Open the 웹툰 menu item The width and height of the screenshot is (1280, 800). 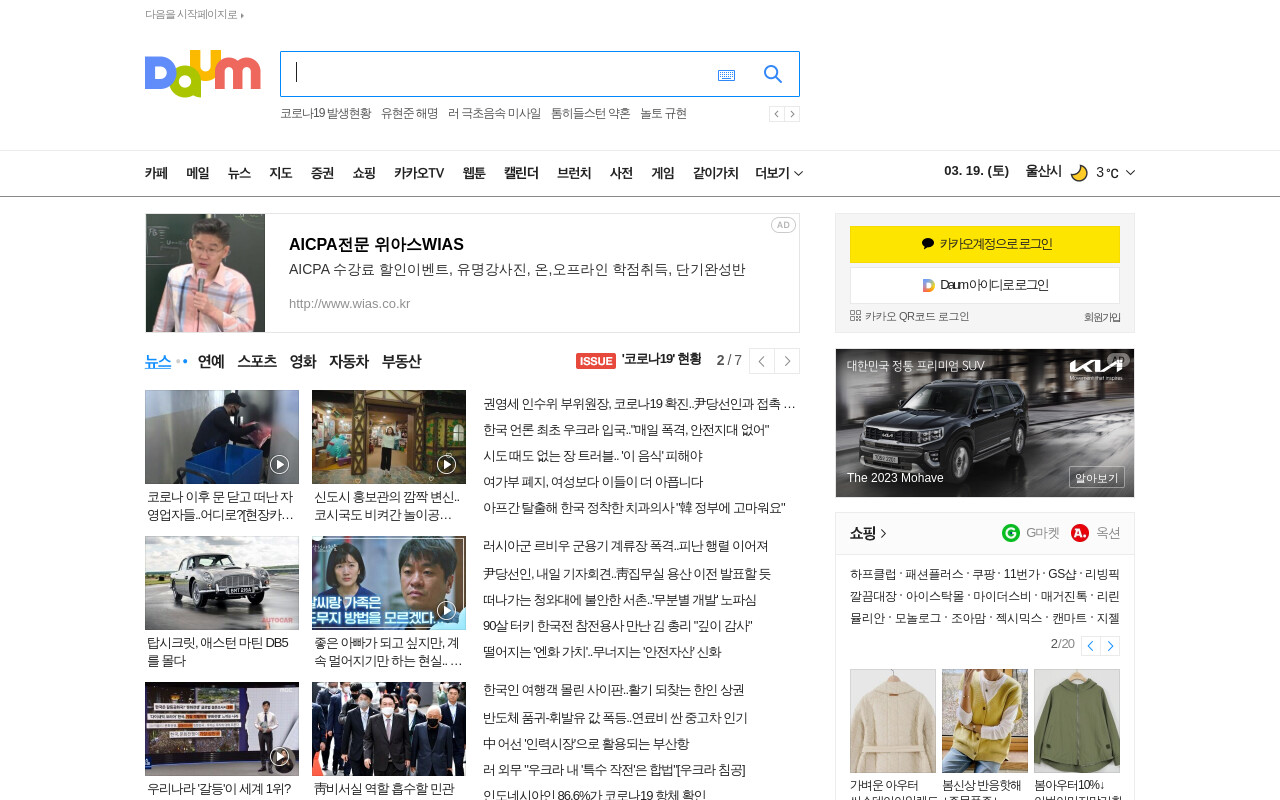pyautogui.click(x=474, y=173)
